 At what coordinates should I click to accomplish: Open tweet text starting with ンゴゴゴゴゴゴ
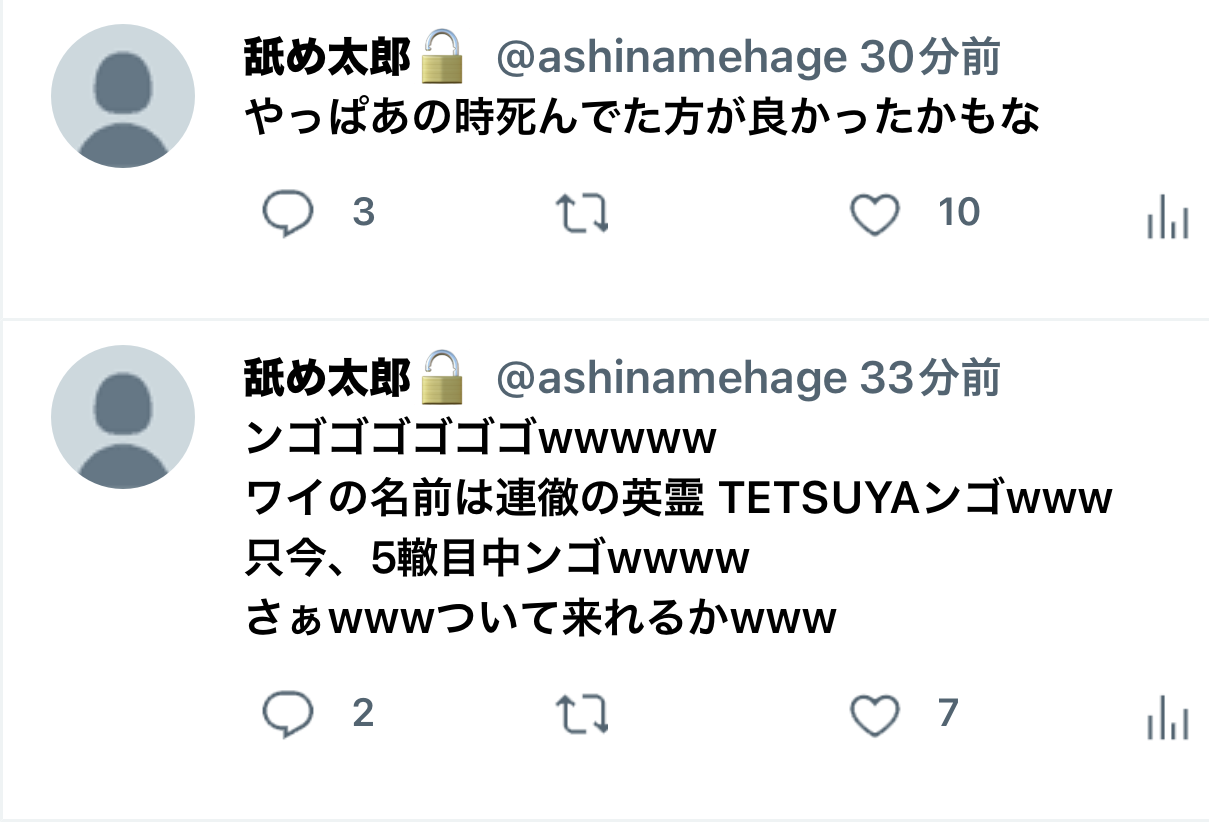(679, 529)
